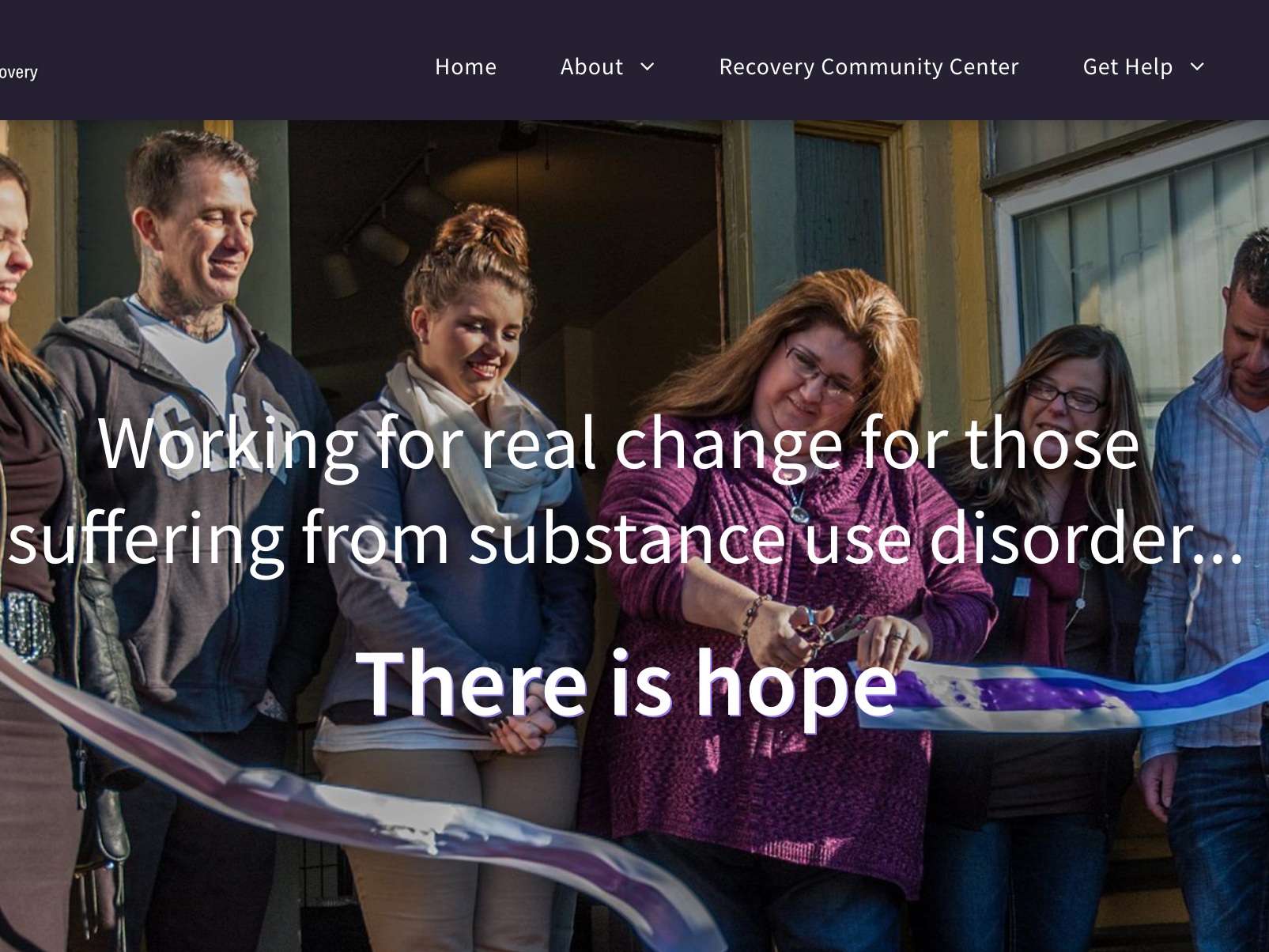Click the 'Working for real change' headline line
Viewport: 1269px width, 952px height.
tap(618, 444)
